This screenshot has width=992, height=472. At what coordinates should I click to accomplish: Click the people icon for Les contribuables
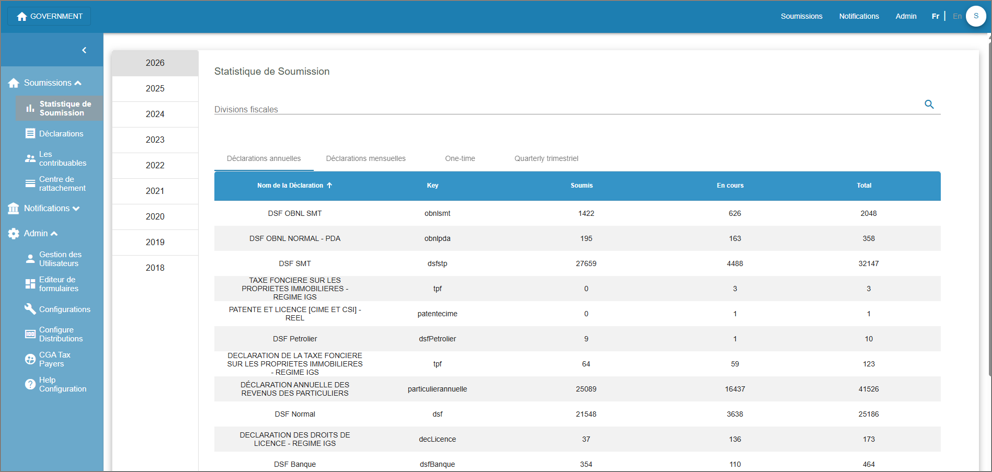[x=30, y=158]
